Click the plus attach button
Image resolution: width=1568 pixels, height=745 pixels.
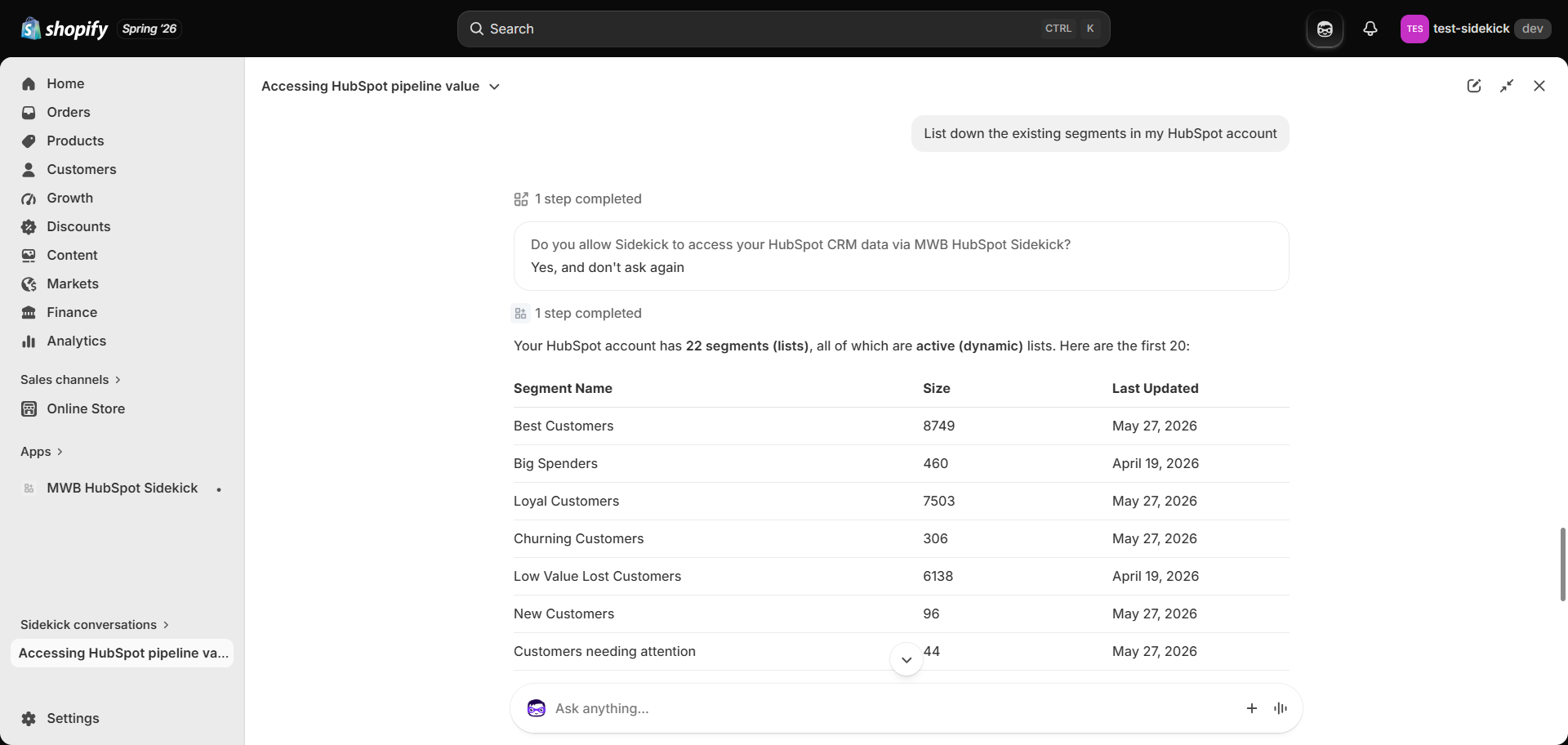(x=1252, y=708)
